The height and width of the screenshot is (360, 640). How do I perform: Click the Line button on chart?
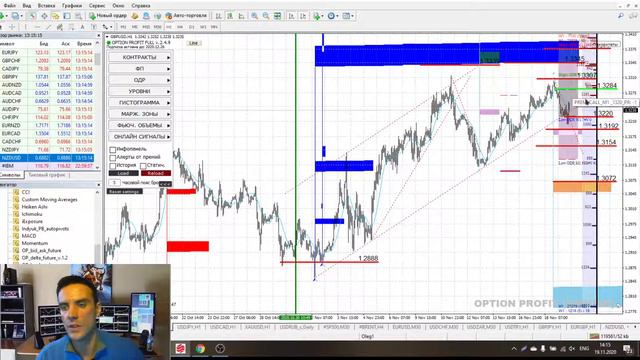point(194,43)
